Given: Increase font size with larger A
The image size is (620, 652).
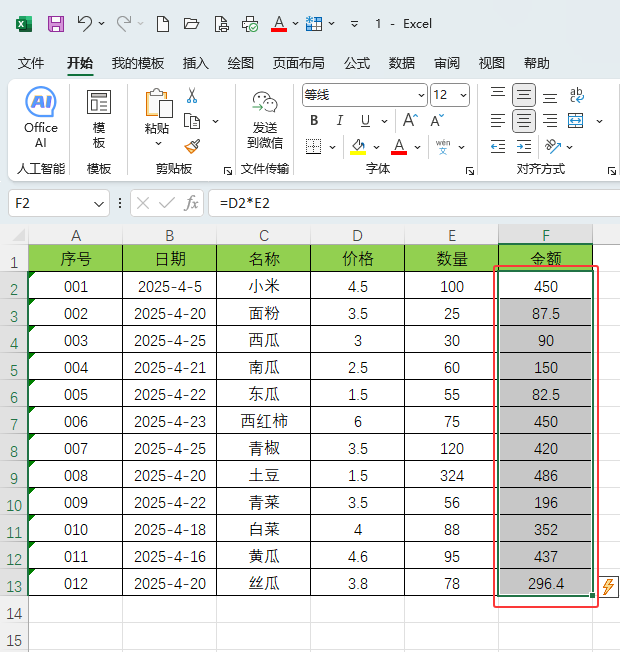Looking at the screenshot, I should click(x=410, y=121).
